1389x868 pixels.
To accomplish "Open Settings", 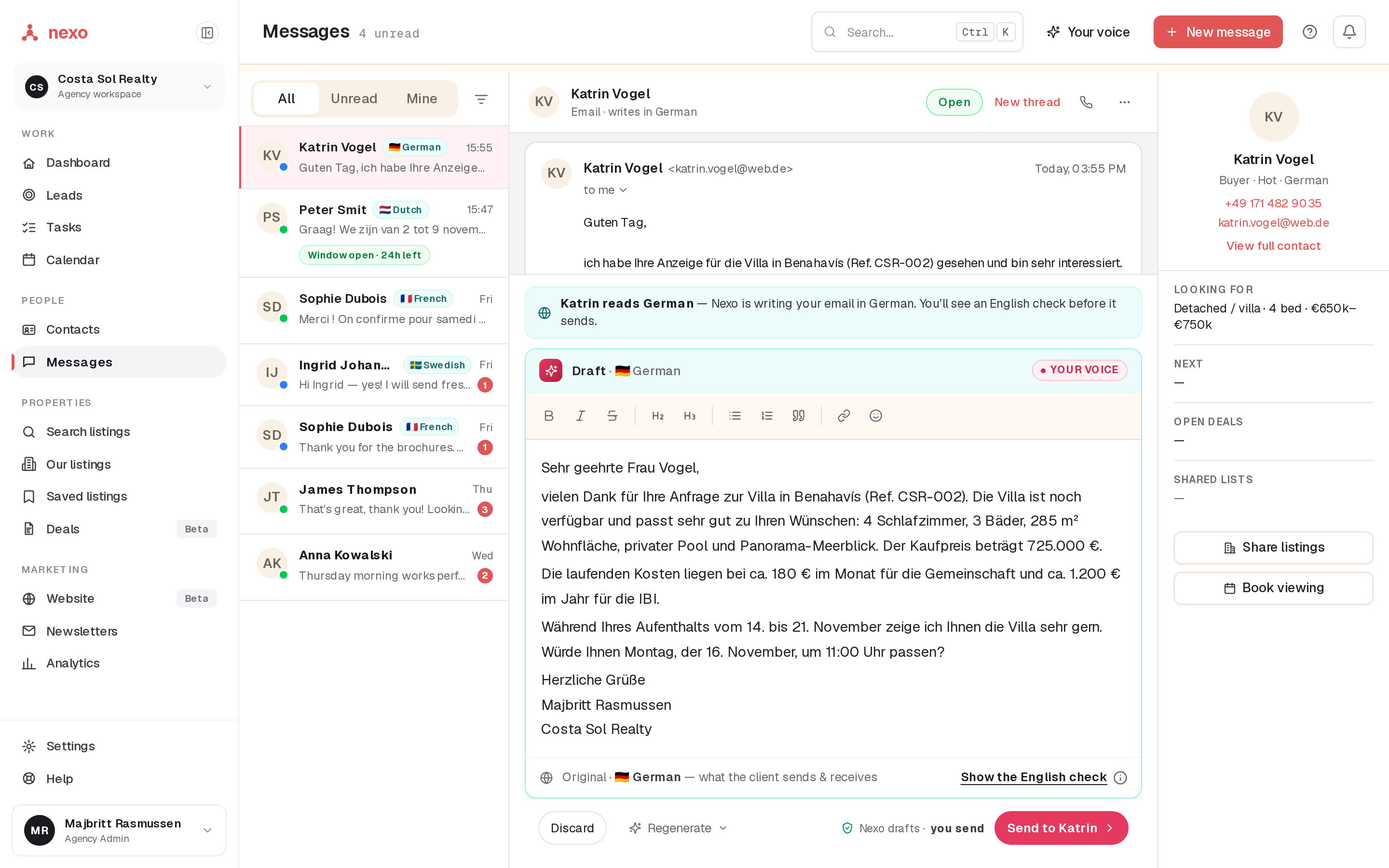I will [119, 746].
